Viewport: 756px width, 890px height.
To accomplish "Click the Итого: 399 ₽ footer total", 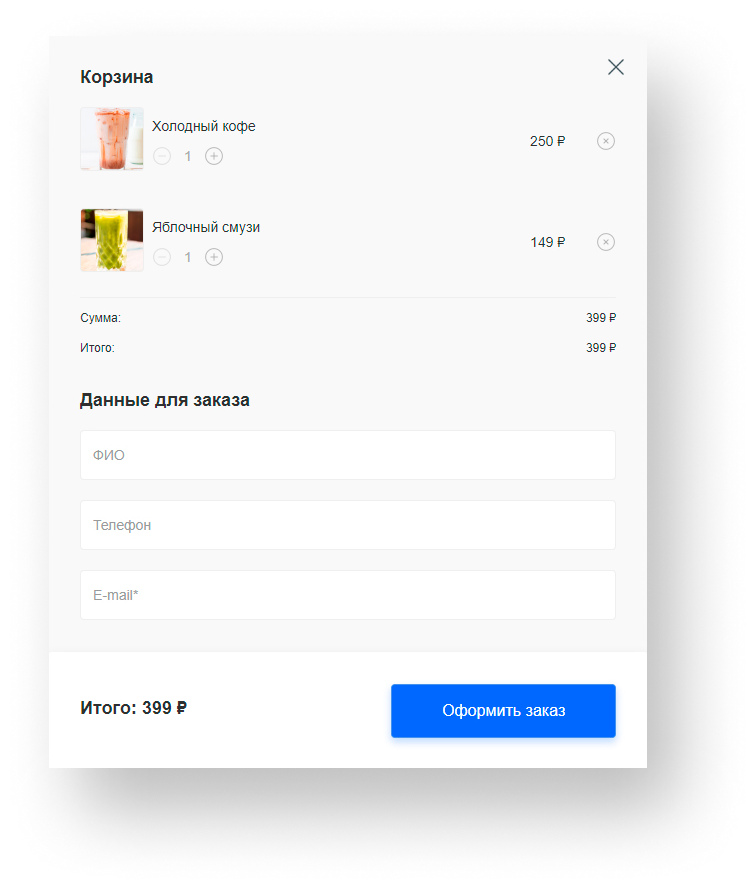I will coord(133,708).
